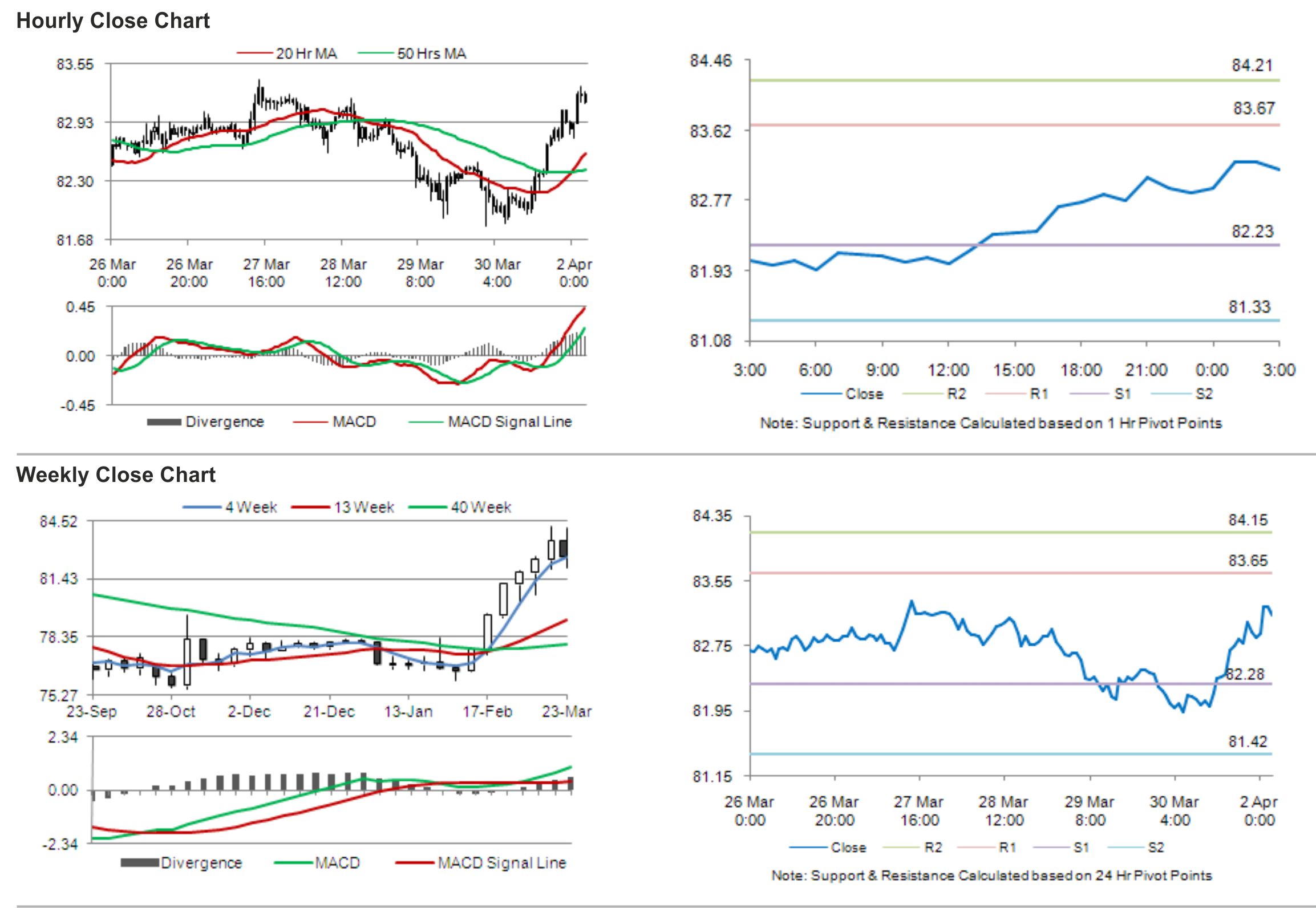The image size is (1316, 908).
Task: Click the 2.34 value on weekly MACD axis
Action: (63, 737)
